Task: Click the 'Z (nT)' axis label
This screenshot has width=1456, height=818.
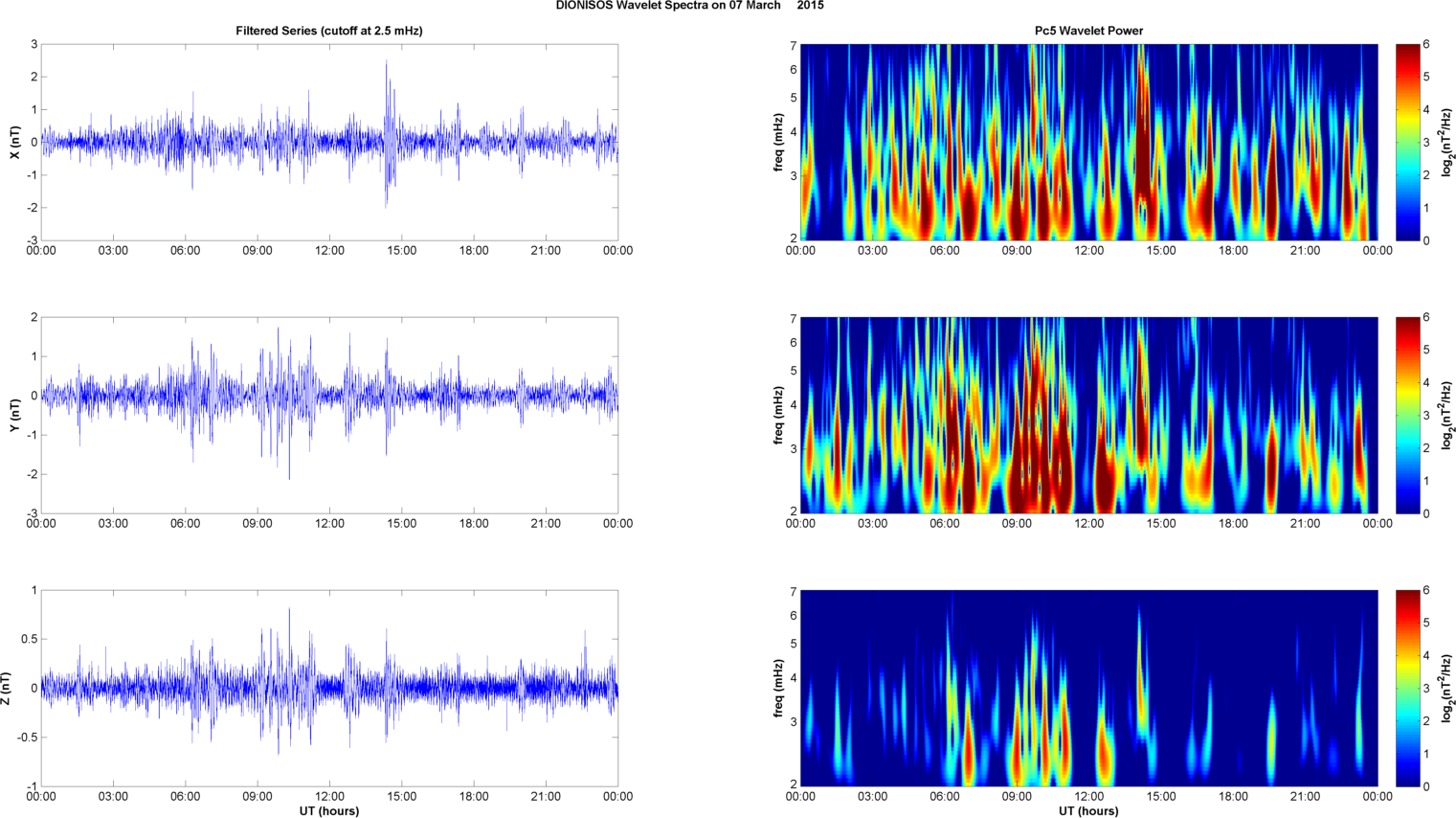Action: (x=6, y=688)
